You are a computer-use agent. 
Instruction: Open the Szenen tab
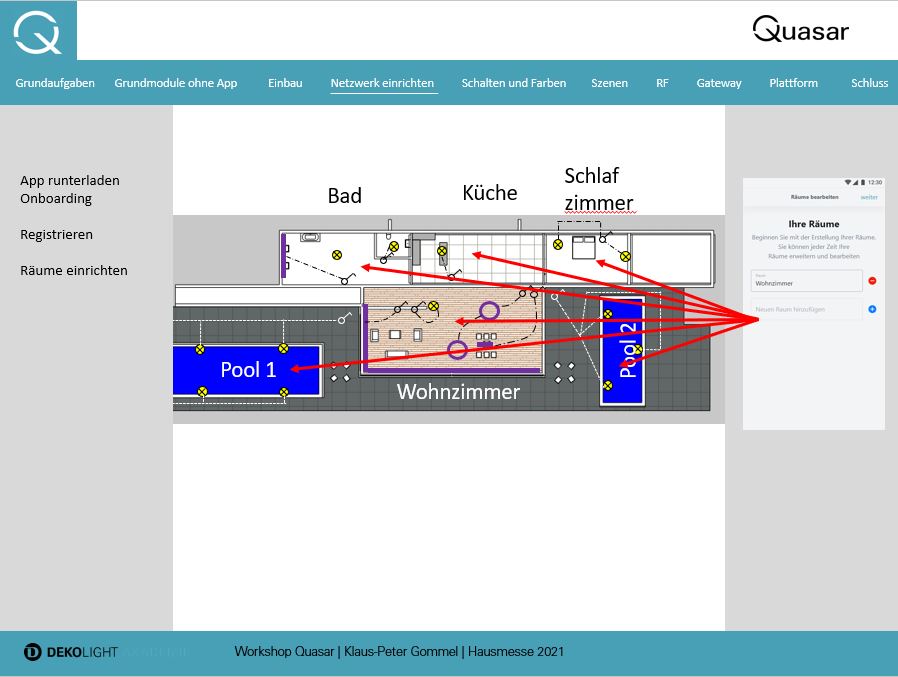tap(609, 83)
